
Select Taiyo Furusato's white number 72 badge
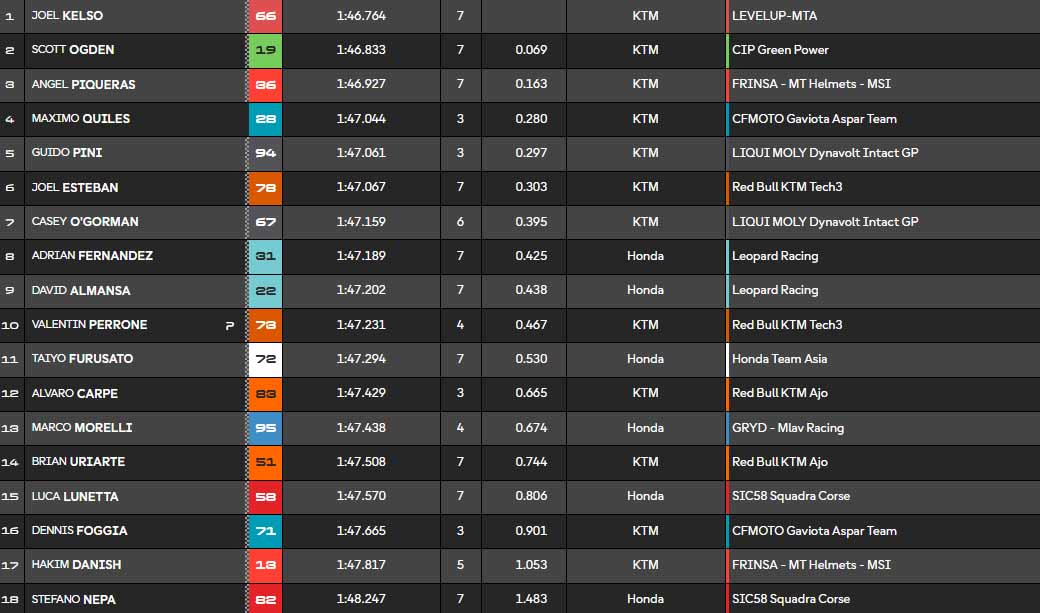[x=265, y=359]
